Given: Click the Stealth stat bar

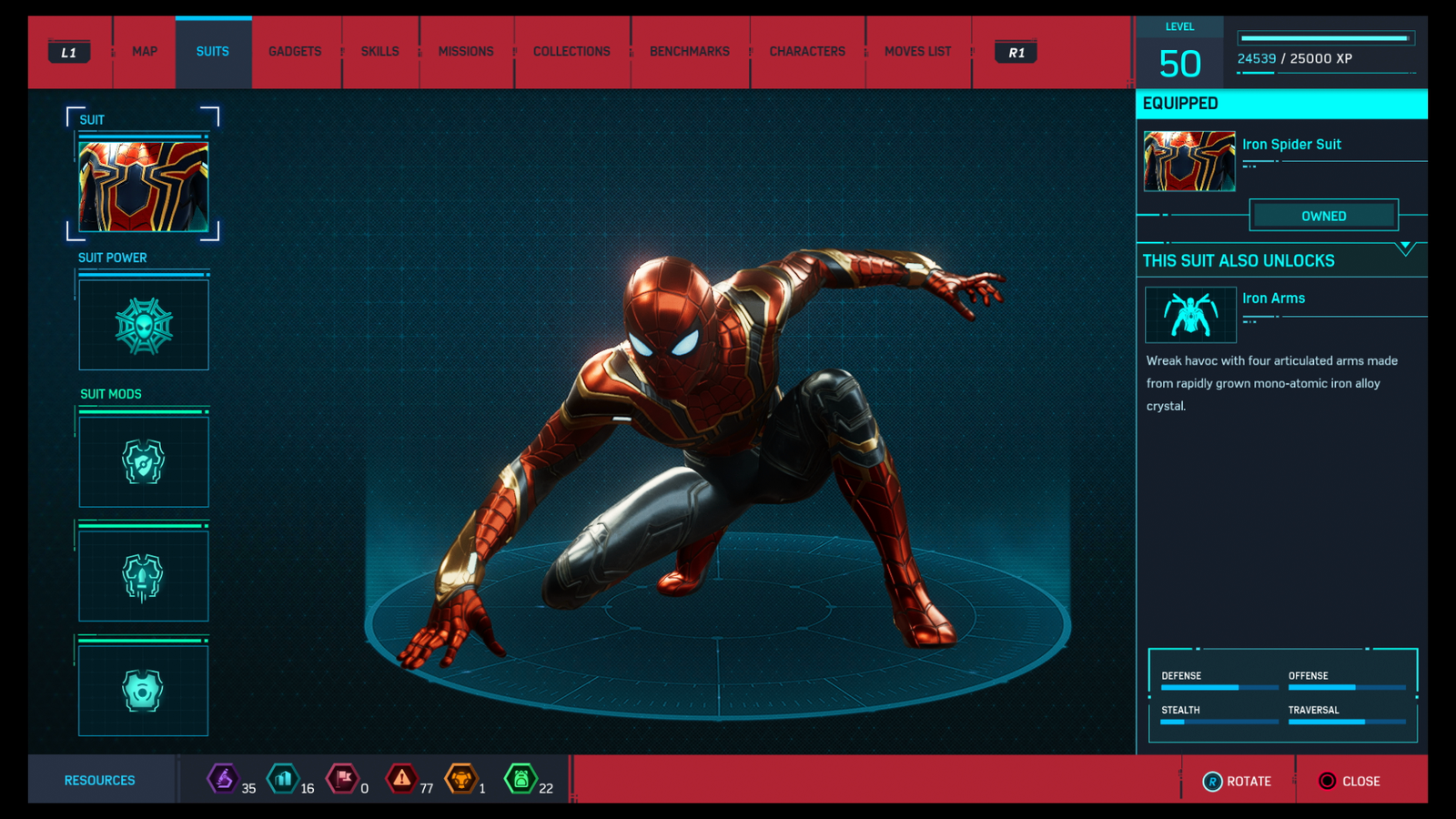Looking at the screenshot, I should click(1219, 722).
